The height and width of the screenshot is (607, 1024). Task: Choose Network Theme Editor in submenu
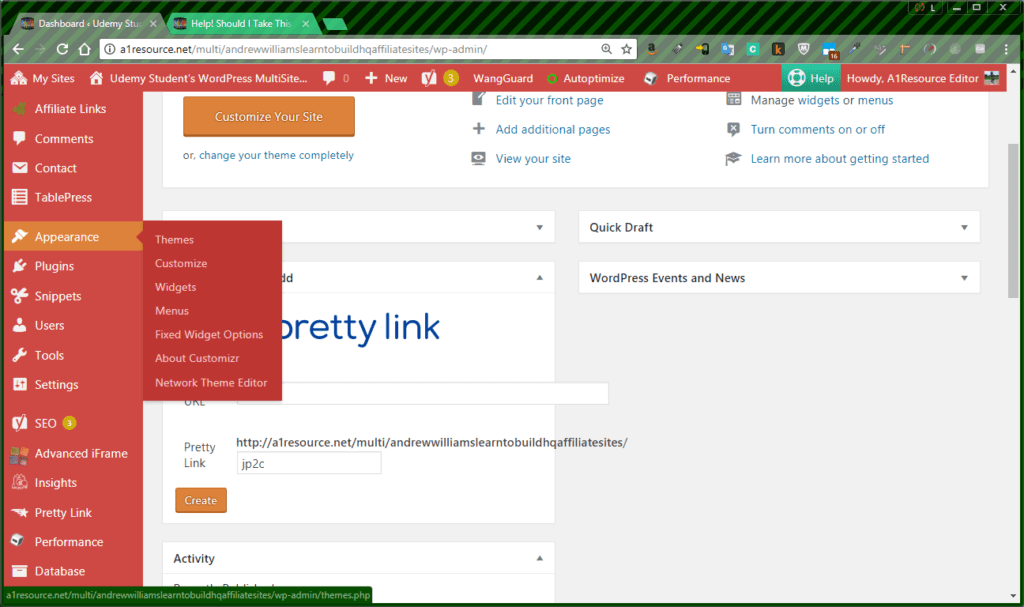211,382
